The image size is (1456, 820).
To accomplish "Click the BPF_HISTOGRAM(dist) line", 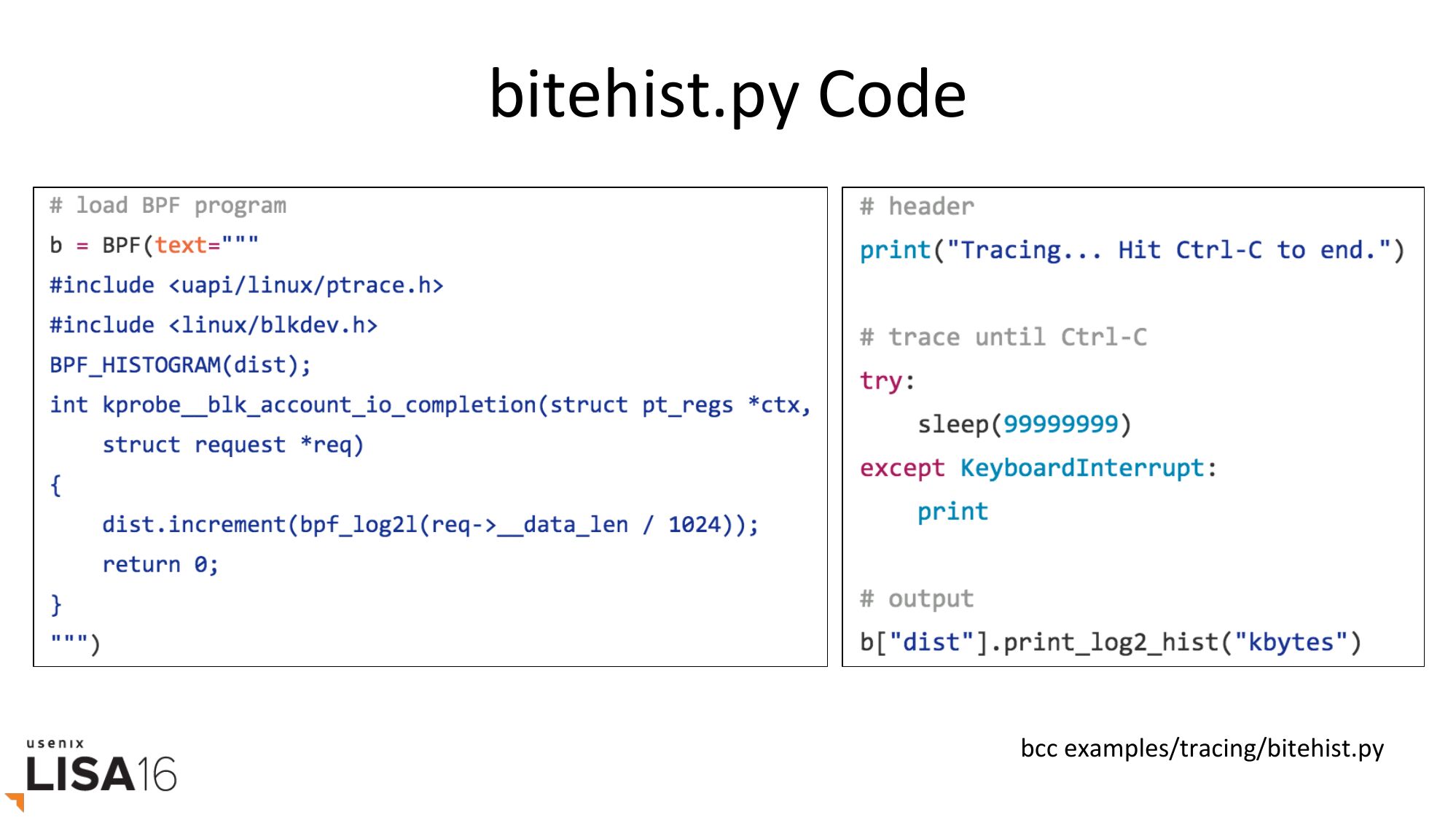I will tap(180, 365).
